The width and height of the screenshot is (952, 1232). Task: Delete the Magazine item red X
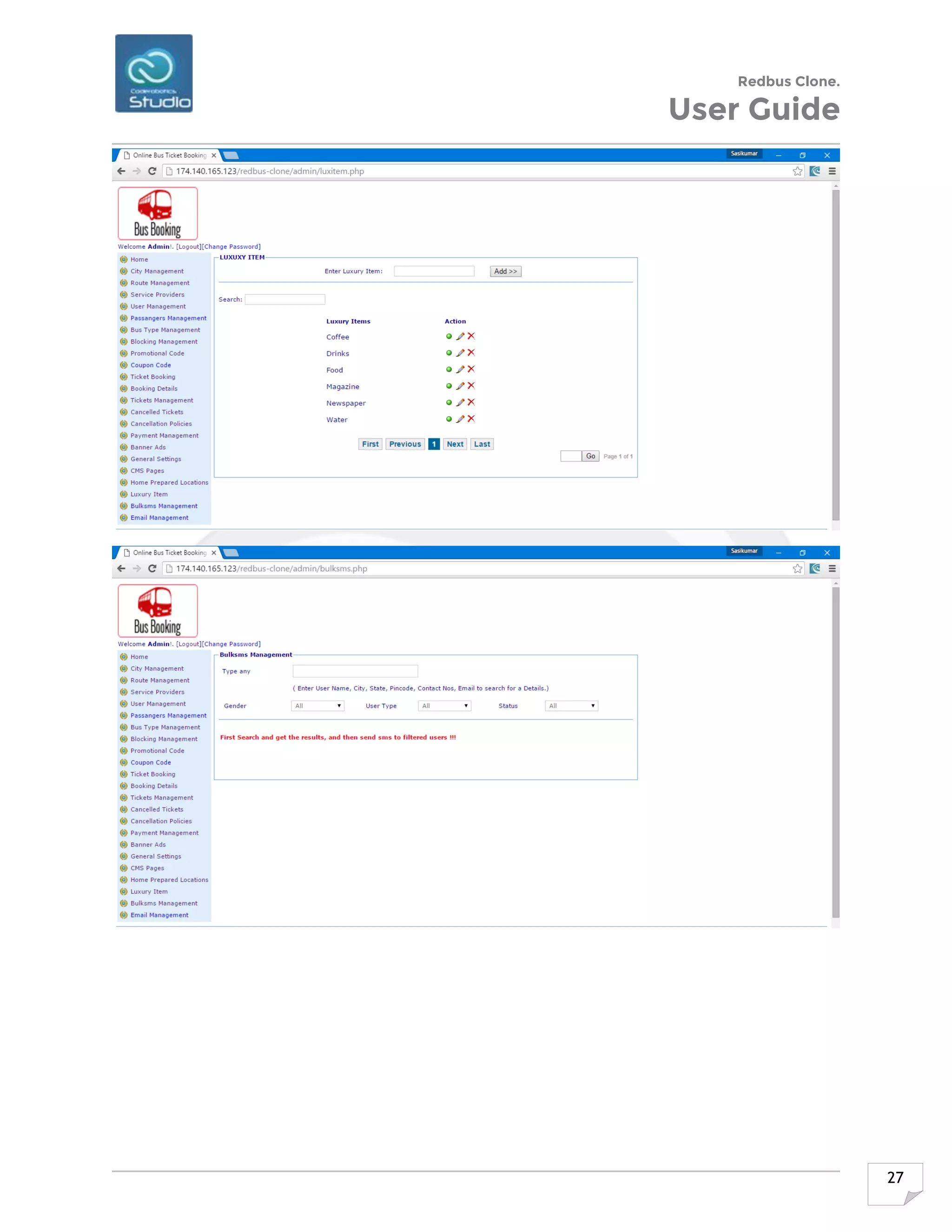pyautogui.click(x=471, y=385)
